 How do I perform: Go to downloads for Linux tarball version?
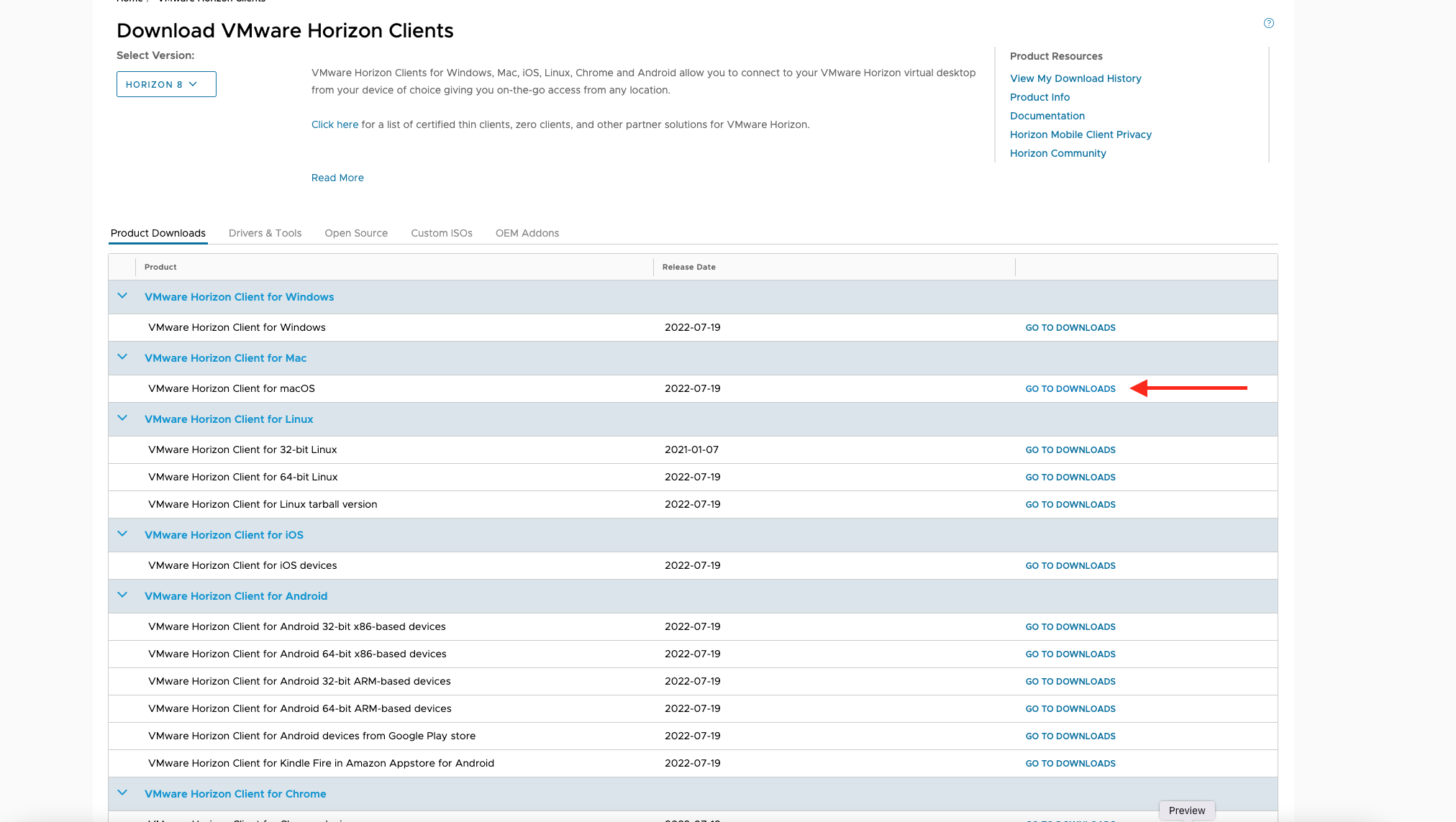point(1070,505)
